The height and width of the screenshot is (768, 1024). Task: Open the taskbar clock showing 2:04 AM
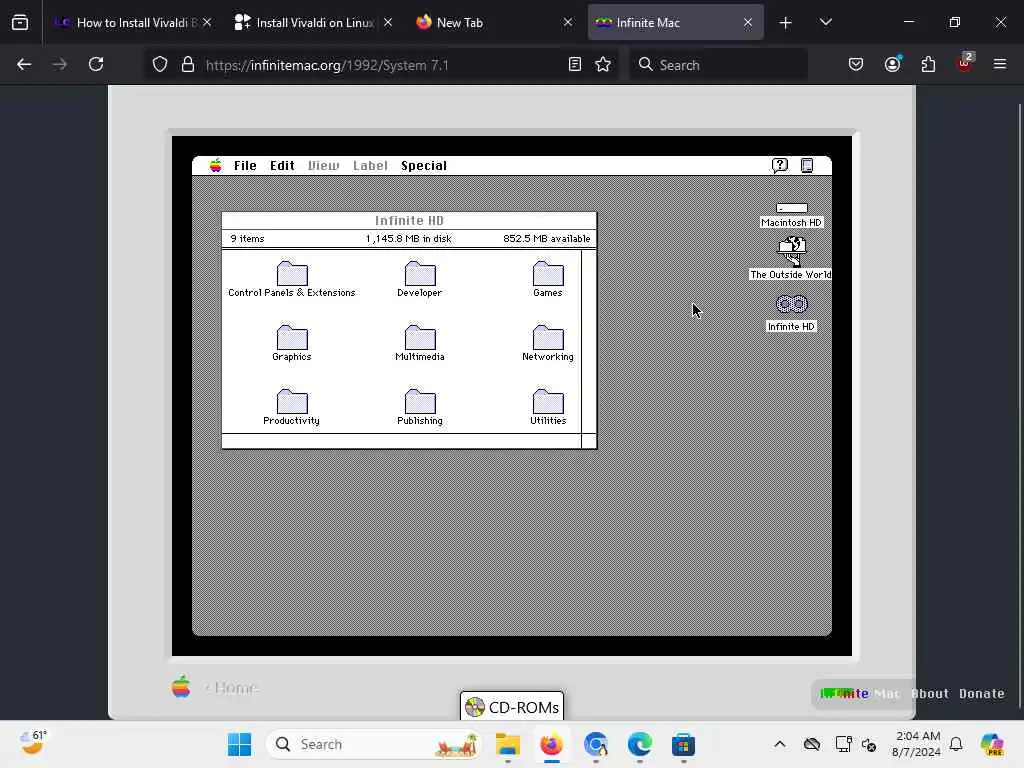coord(917,744)
